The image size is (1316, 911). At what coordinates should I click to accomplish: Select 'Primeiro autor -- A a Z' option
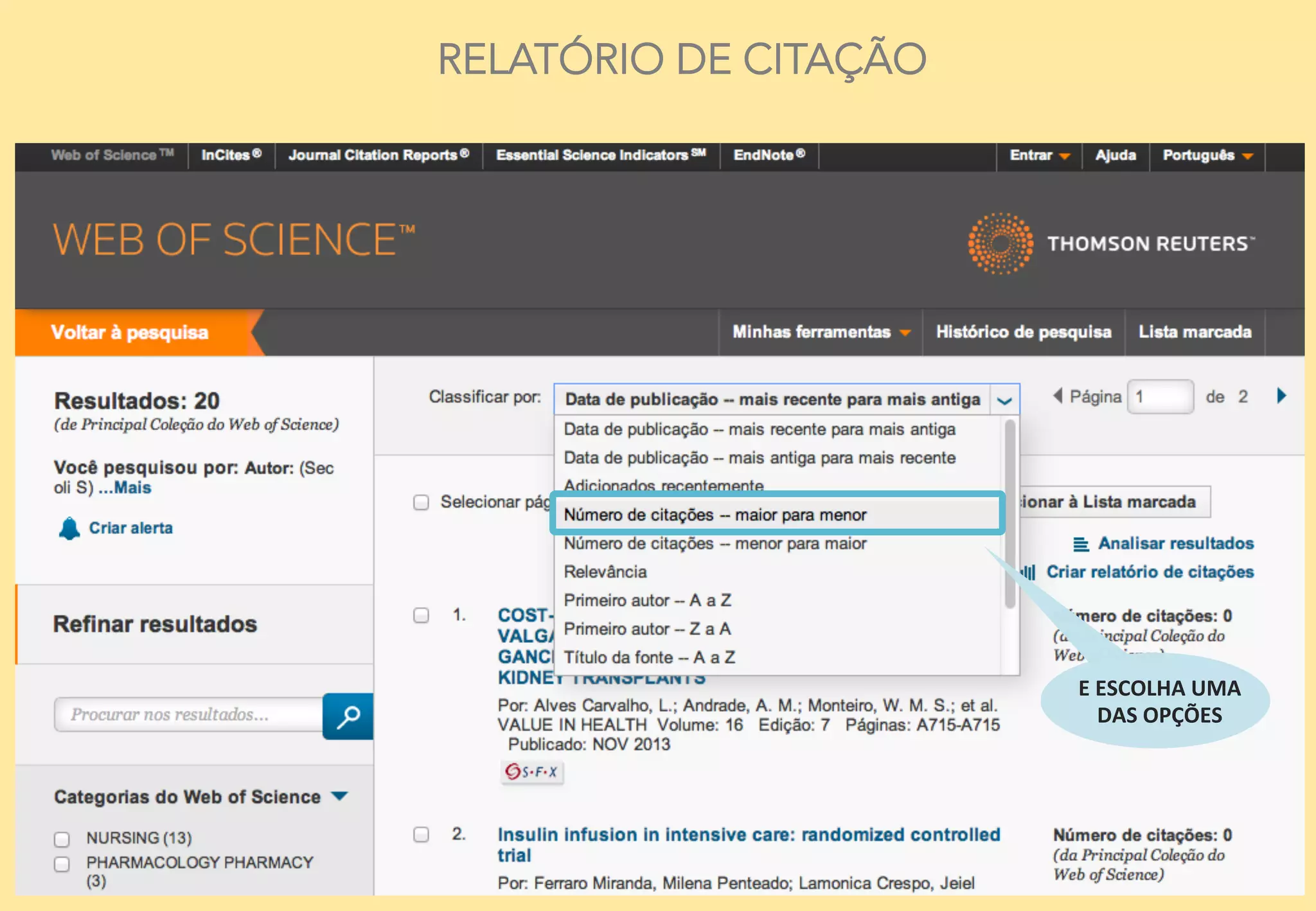click(648, 600)
